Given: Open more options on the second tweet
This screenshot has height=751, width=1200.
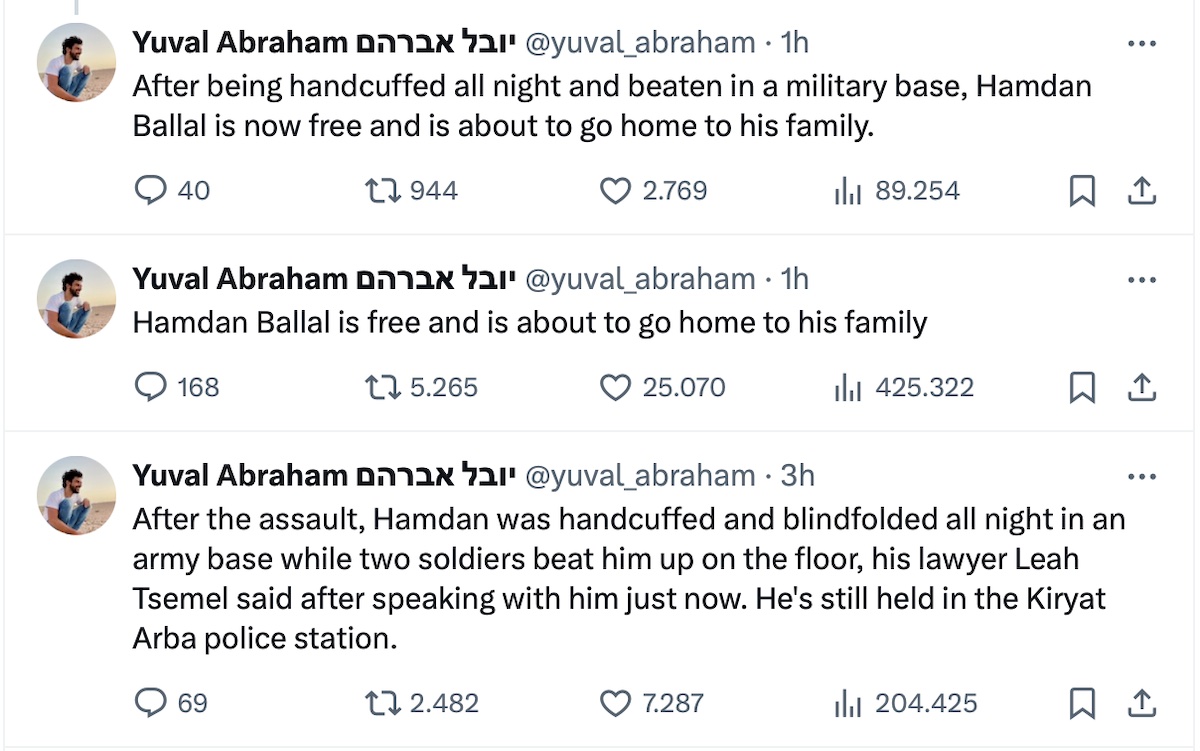Looking at the screenshot, I should point(1141,279).
